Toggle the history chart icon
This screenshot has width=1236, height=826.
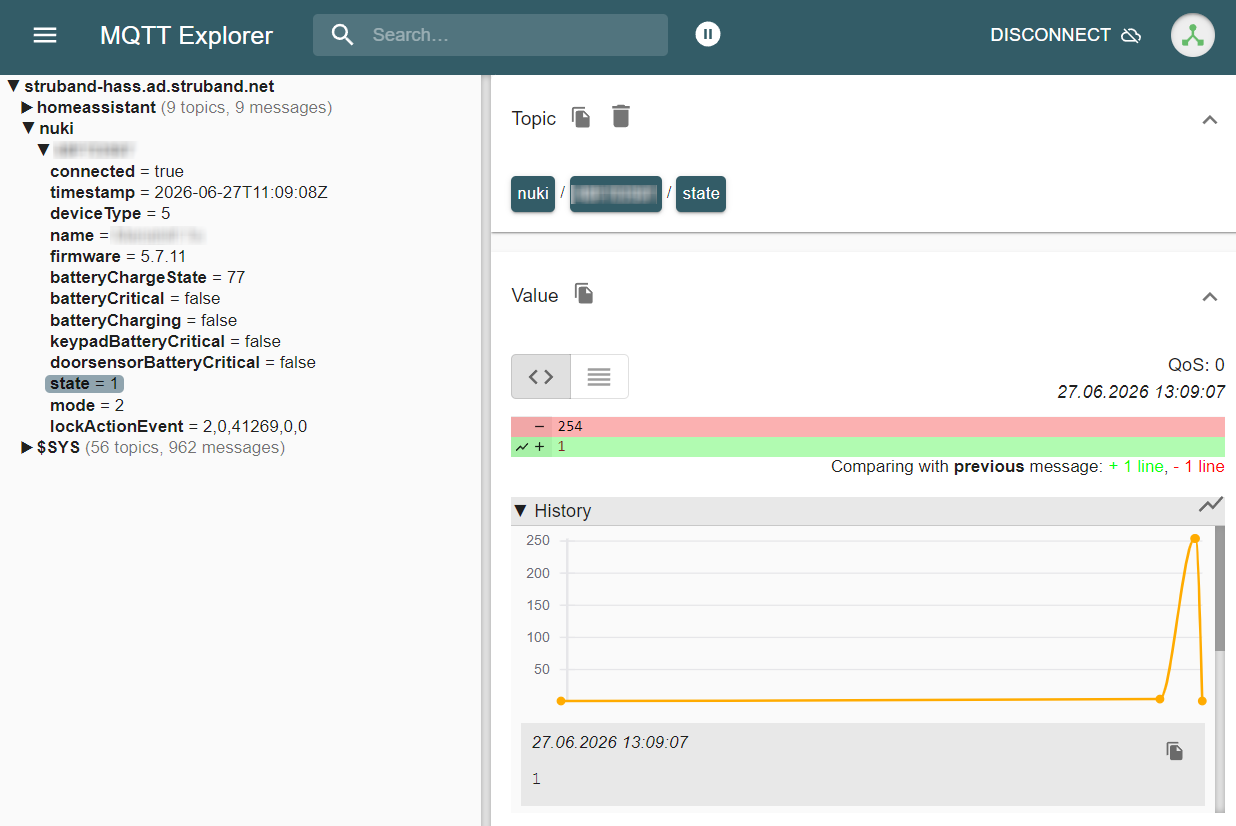pos(1211,505)
